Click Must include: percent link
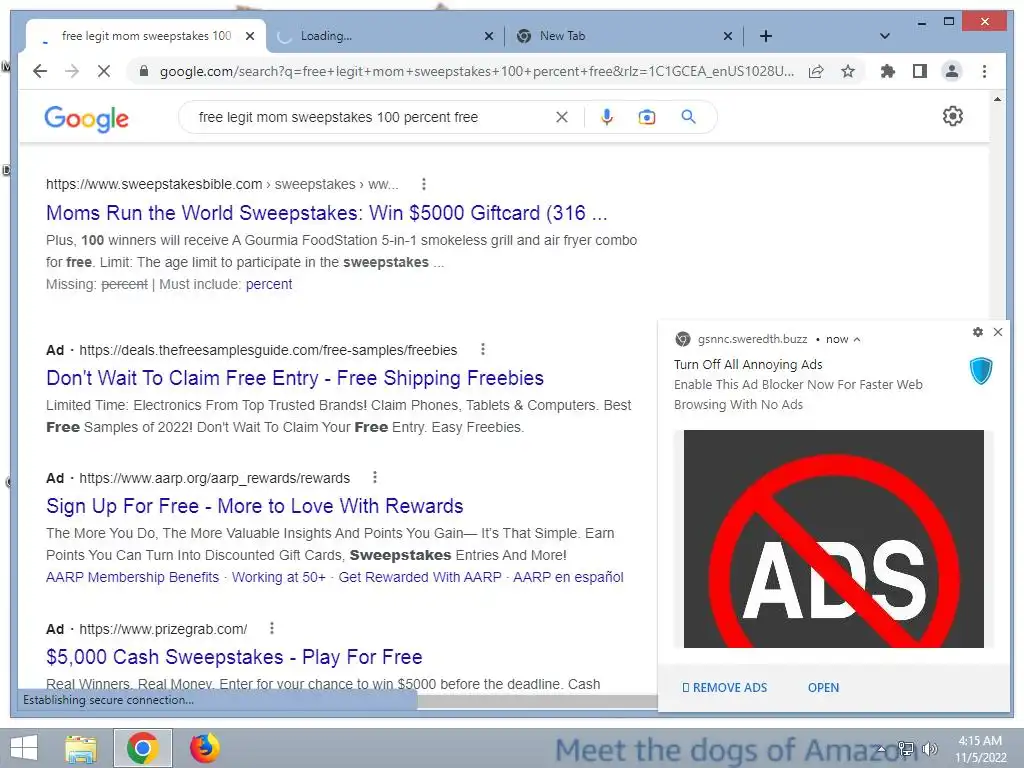1024x768 pixels. coord(268,285)
